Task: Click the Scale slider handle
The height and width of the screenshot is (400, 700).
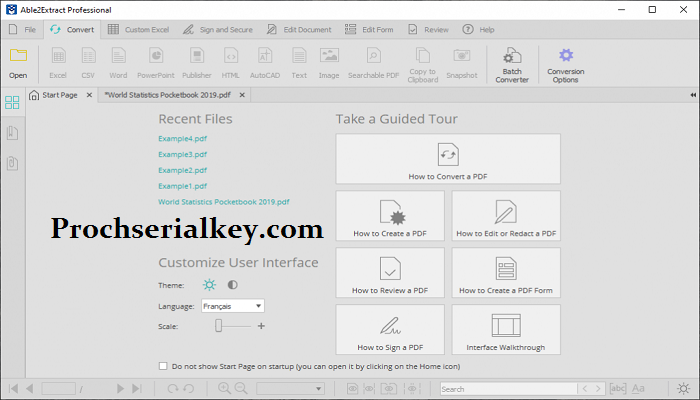Action: (x=218, y=326)
